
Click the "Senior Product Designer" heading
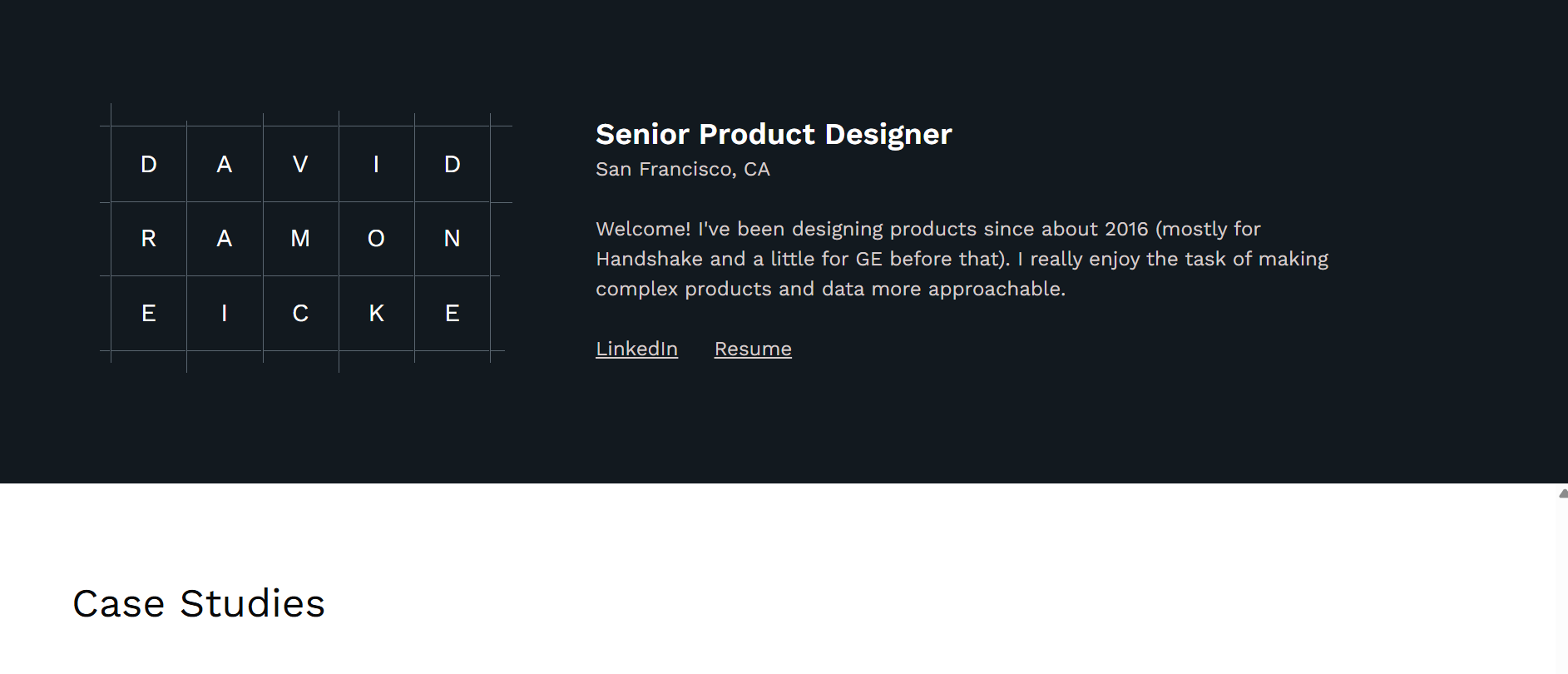(x=773, y=134)
